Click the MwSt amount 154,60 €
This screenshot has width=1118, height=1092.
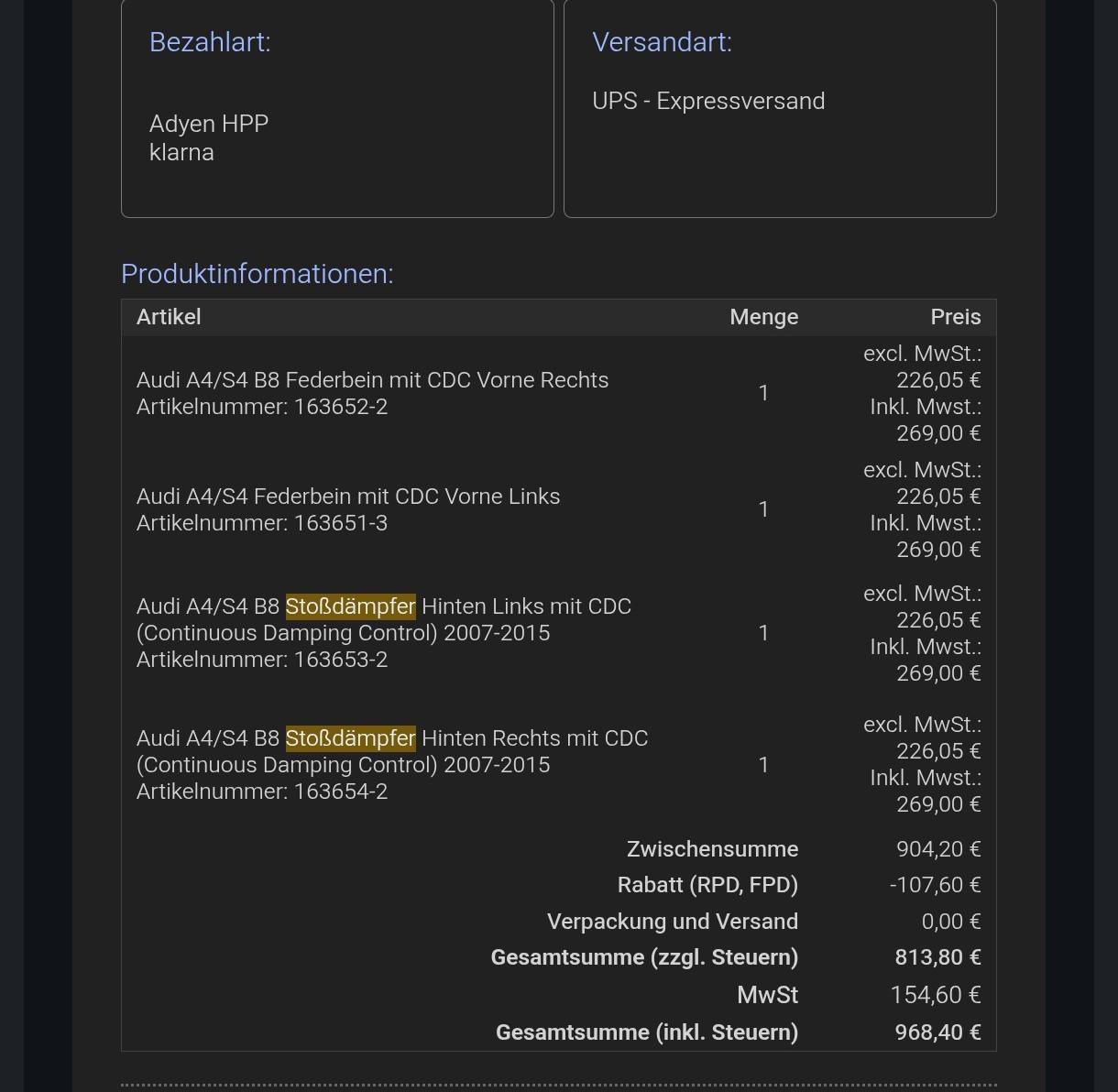[x=935, y=995]
